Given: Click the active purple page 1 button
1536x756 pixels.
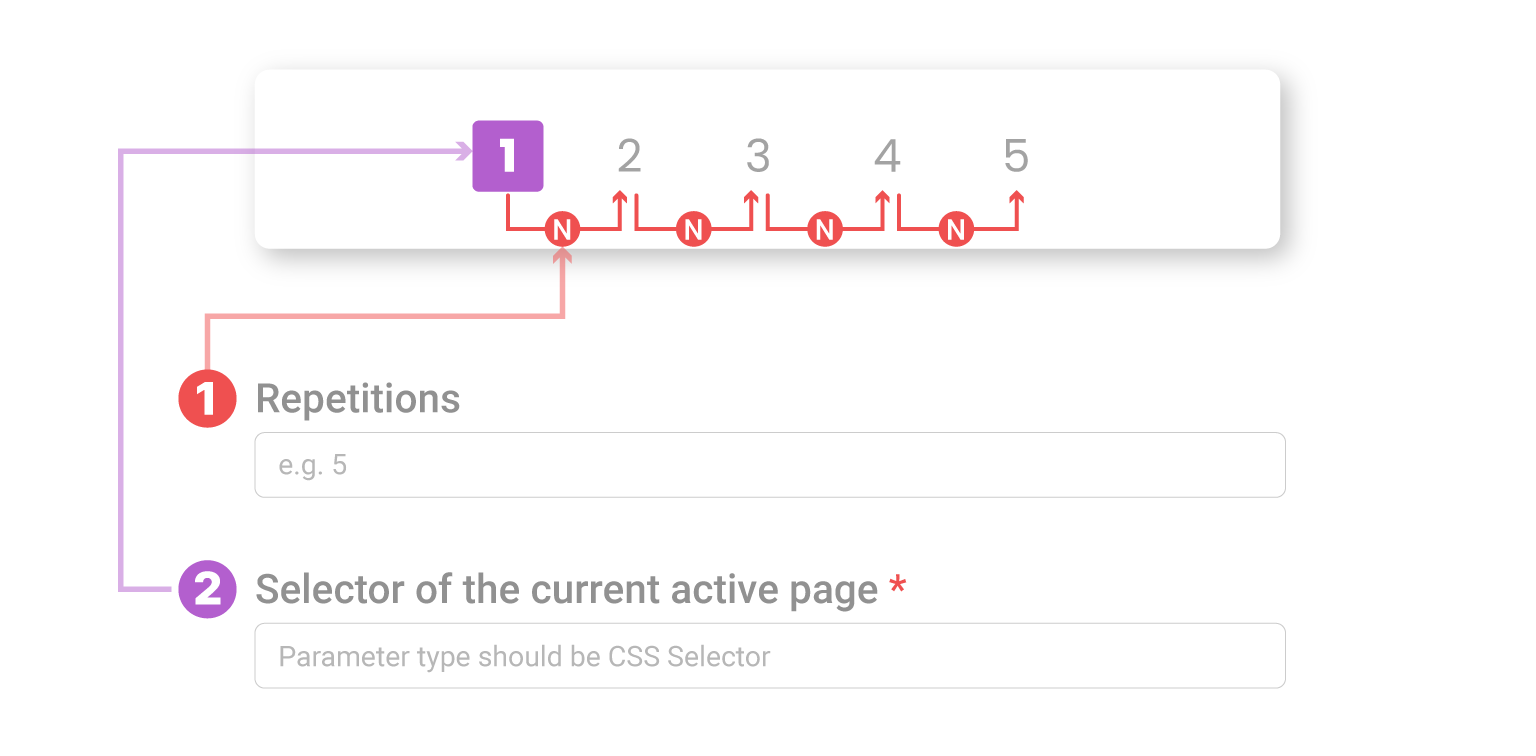Looking at the screenshot, I should point(508,156).
